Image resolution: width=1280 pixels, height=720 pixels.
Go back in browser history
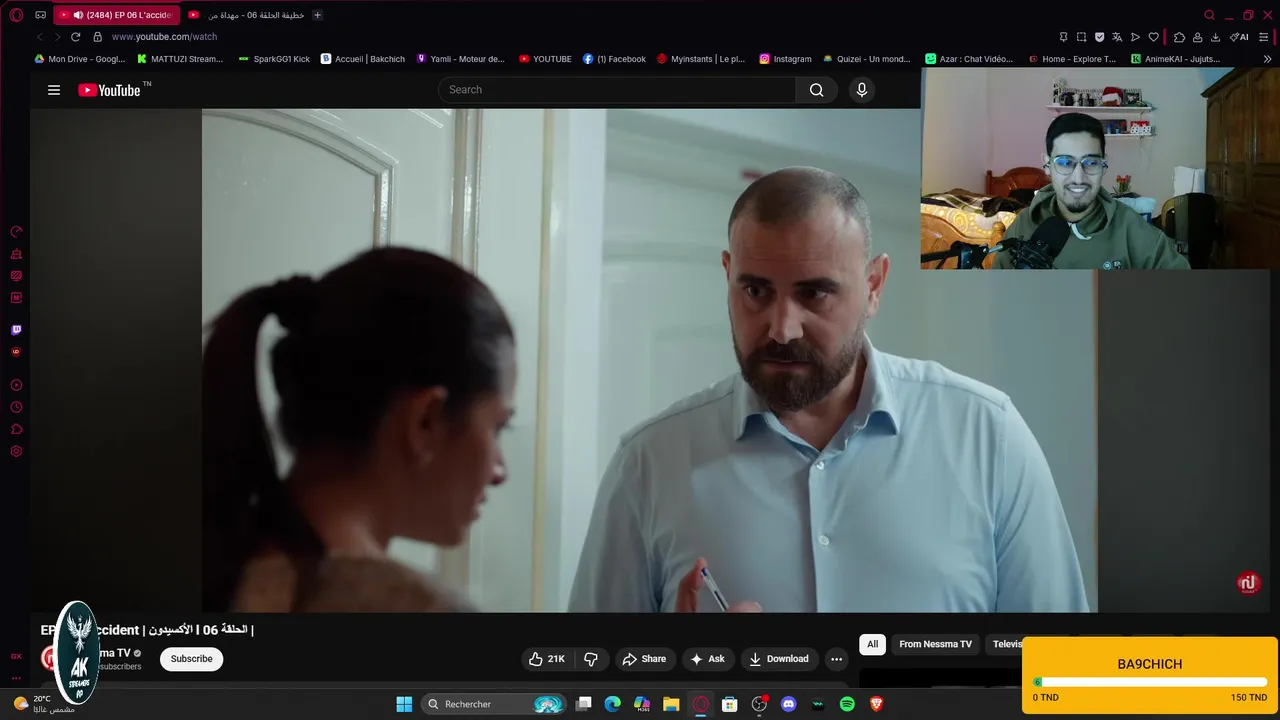[40, 37]
